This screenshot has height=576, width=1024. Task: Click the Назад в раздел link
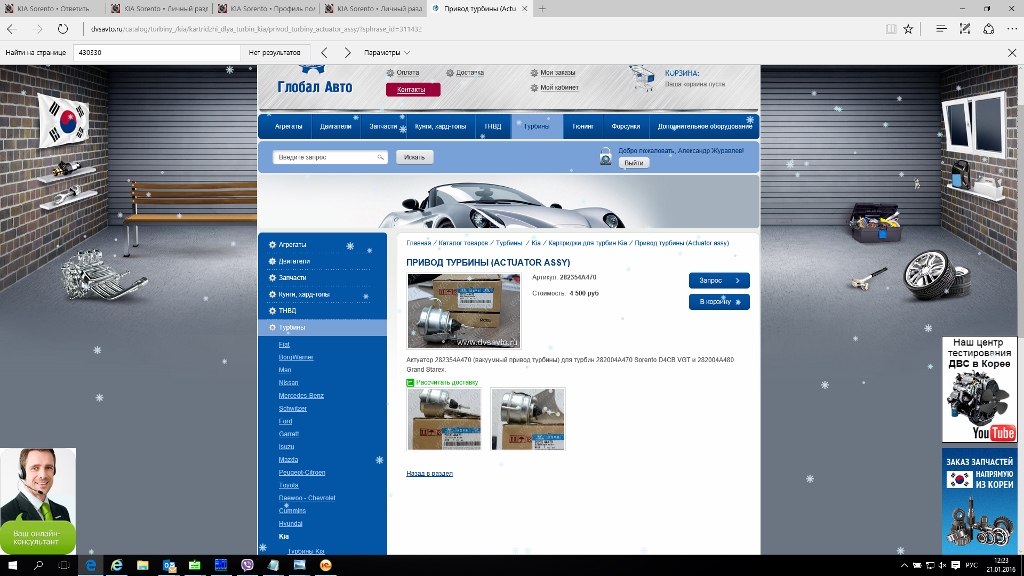[x=429, y=473]
